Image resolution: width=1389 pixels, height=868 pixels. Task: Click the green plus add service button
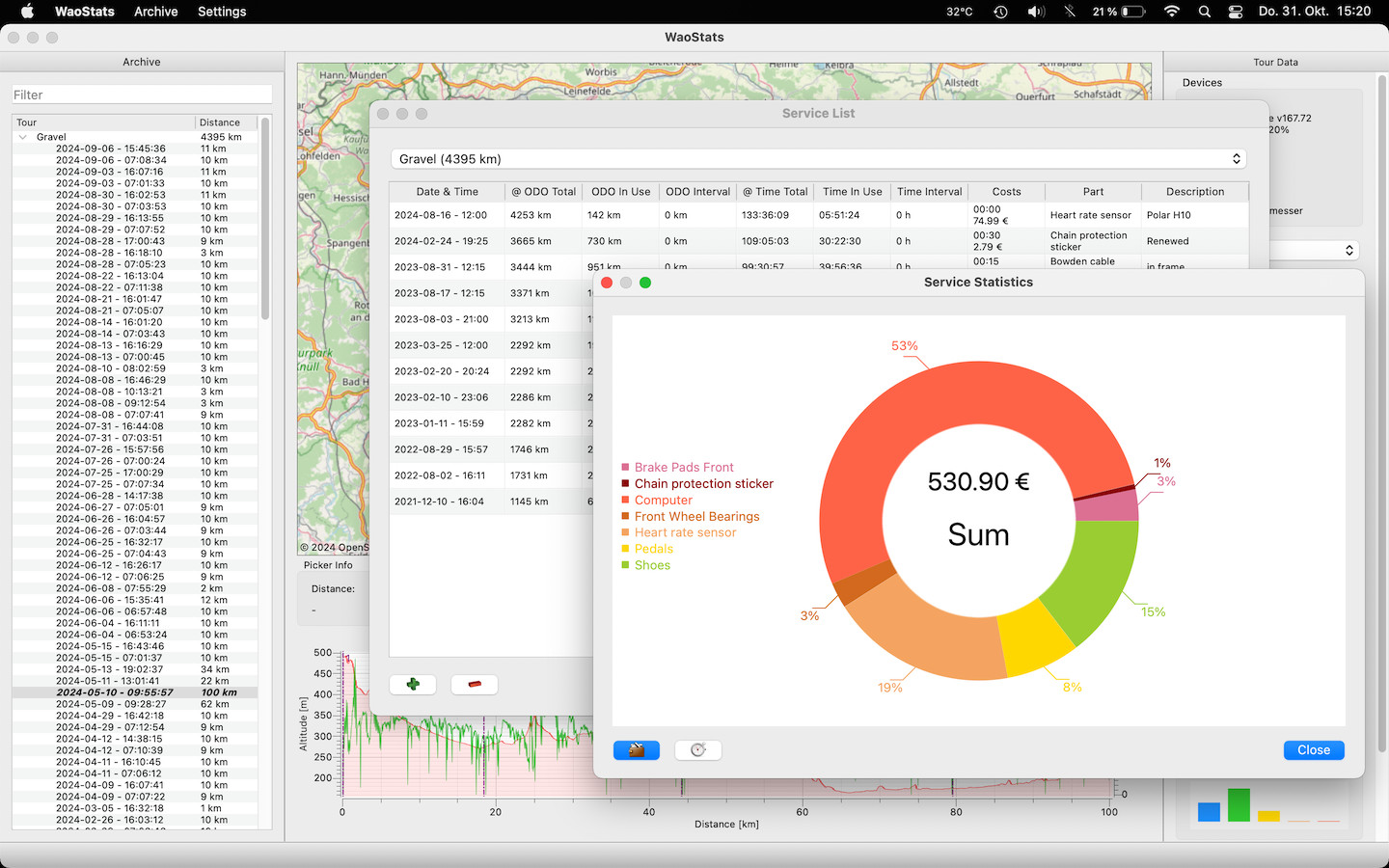413,684
